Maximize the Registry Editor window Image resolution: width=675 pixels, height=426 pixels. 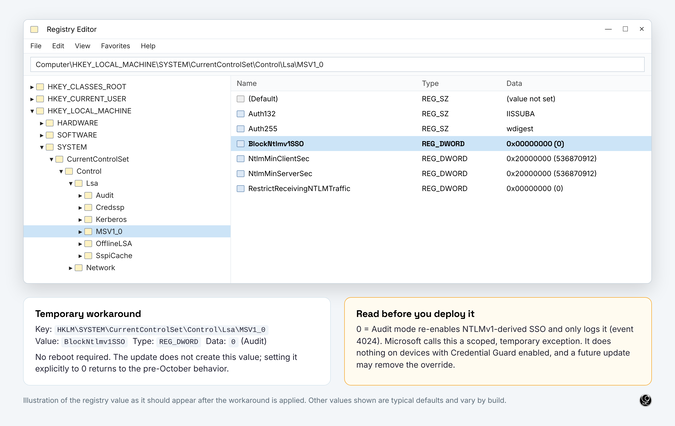[625, 29]
